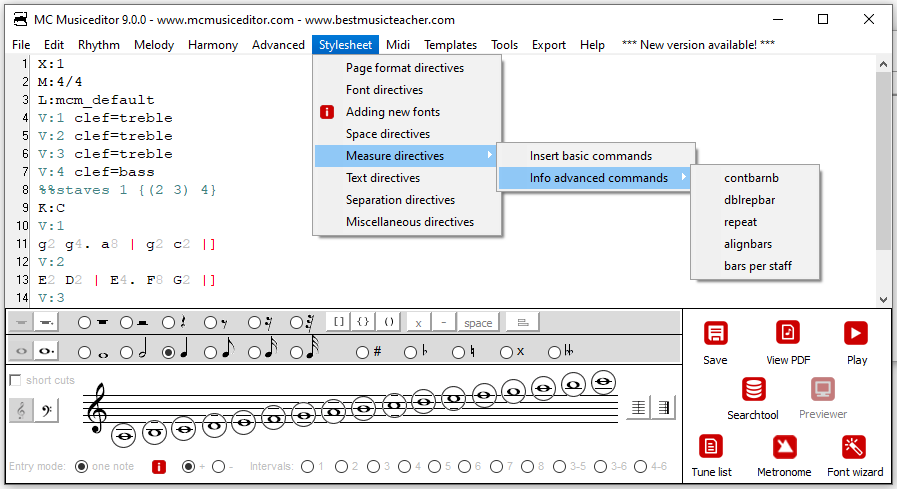
Task: Click the curly braces button
Action: tap(363, 322)
